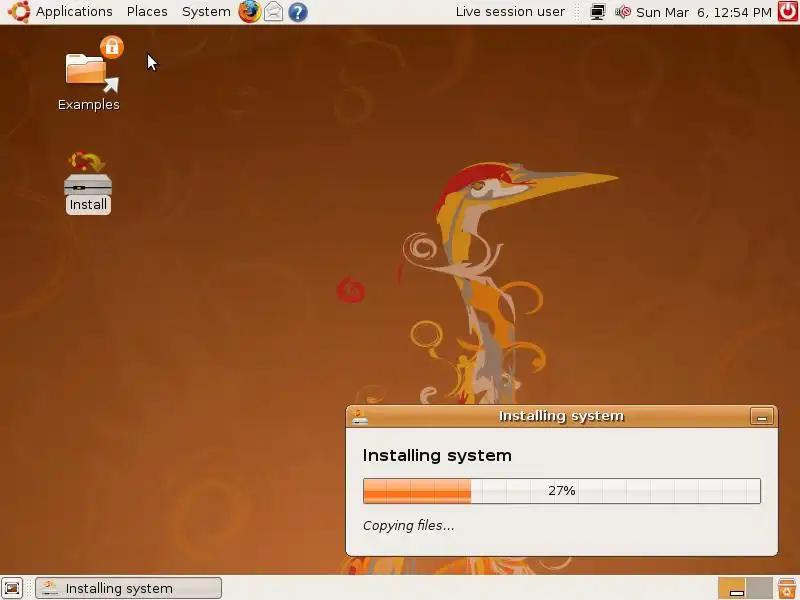Viewport: 800px width, 600px height.
Task: Switch to the second workspace in switcher
Action: point(759,588)
